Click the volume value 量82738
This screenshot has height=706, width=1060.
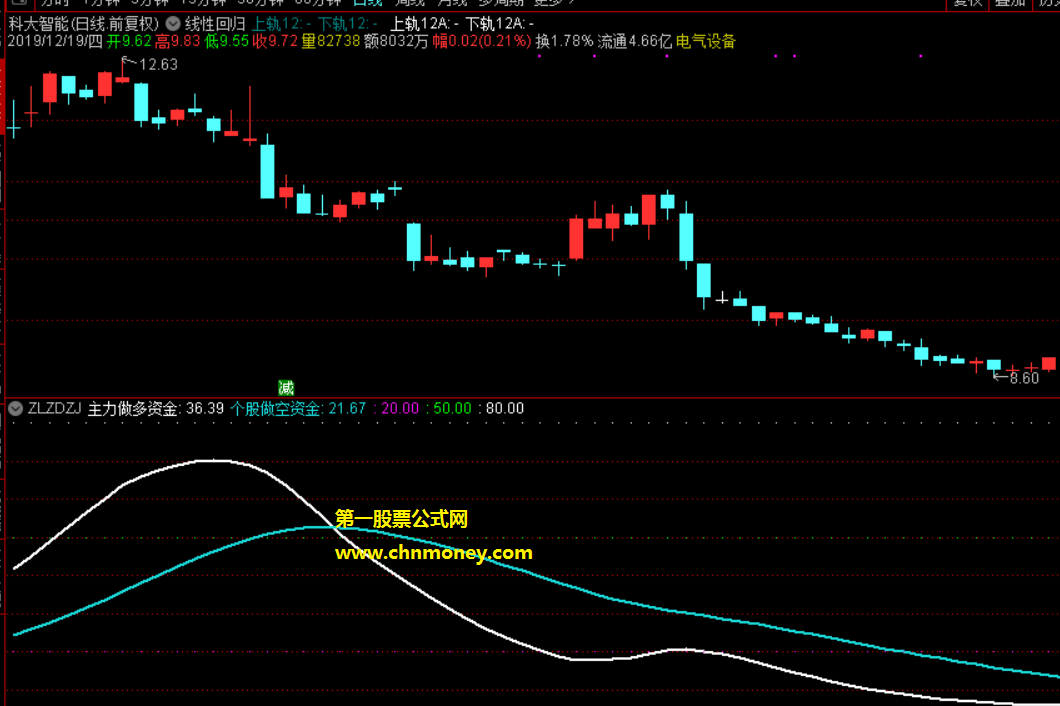pos(331,41)
